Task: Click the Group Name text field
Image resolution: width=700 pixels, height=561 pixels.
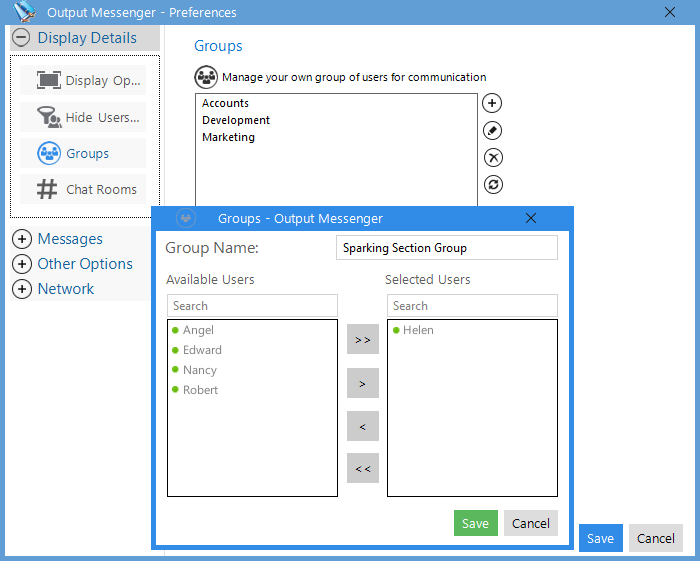Action: click(447, 248)
